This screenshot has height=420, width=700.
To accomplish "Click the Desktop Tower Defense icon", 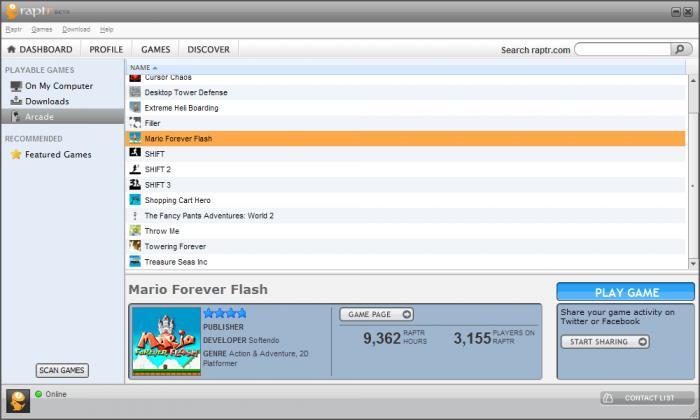I will point(135,92).
